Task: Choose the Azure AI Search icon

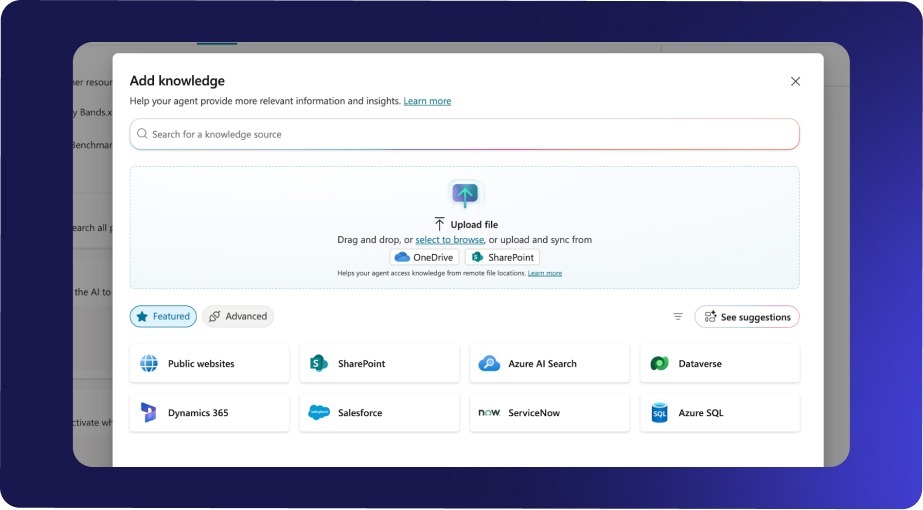Action: tap(489, 364)
